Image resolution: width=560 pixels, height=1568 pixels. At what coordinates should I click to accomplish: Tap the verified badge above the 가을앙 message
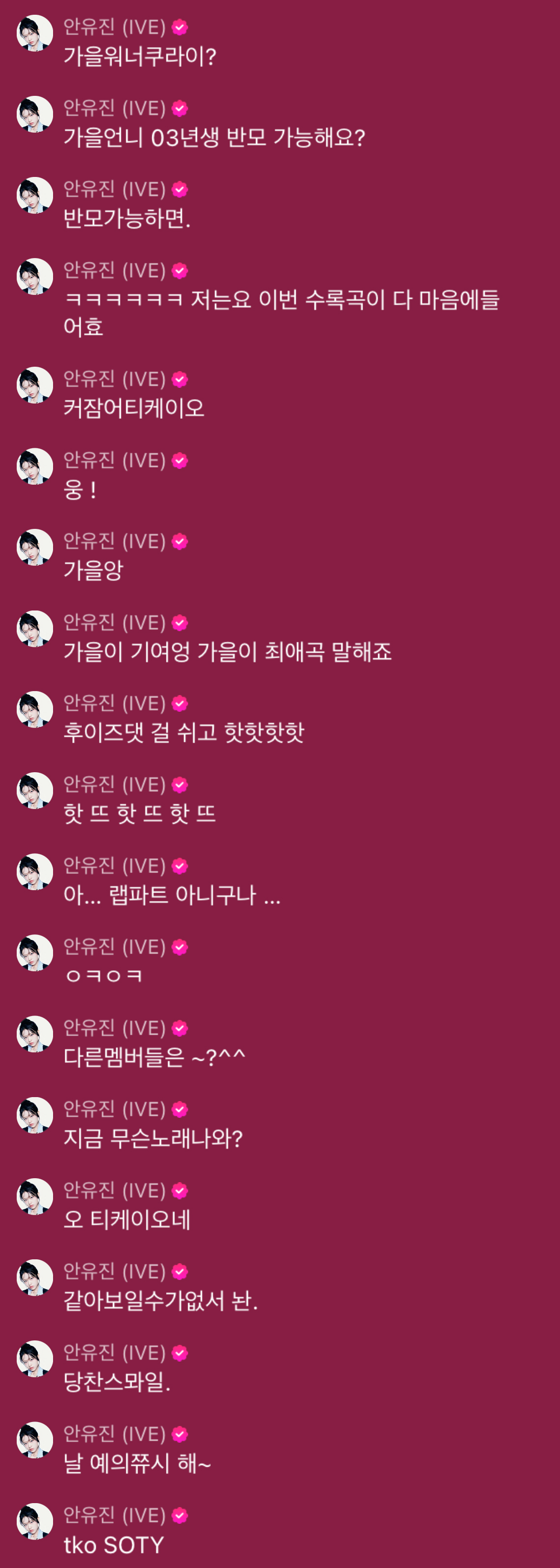[x=180, y=541]
